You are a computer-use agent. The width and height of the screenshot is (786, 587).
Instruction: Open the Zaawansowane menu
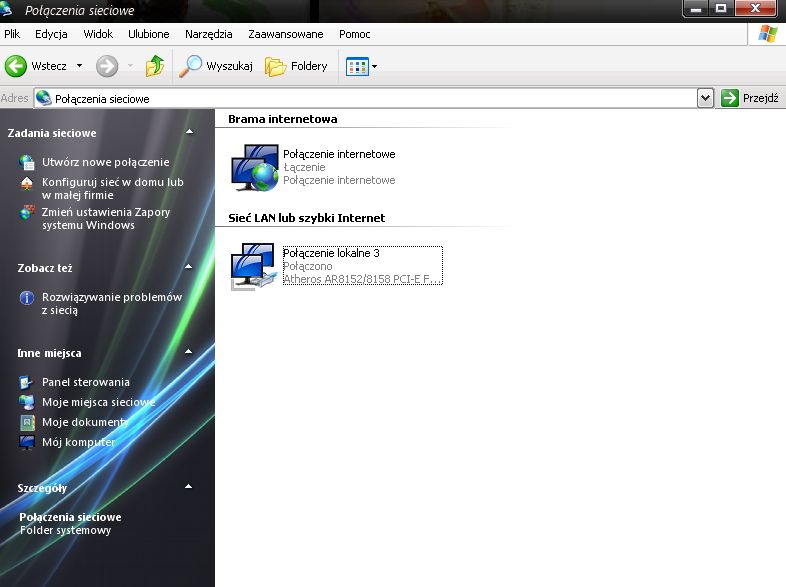[286, 34]
